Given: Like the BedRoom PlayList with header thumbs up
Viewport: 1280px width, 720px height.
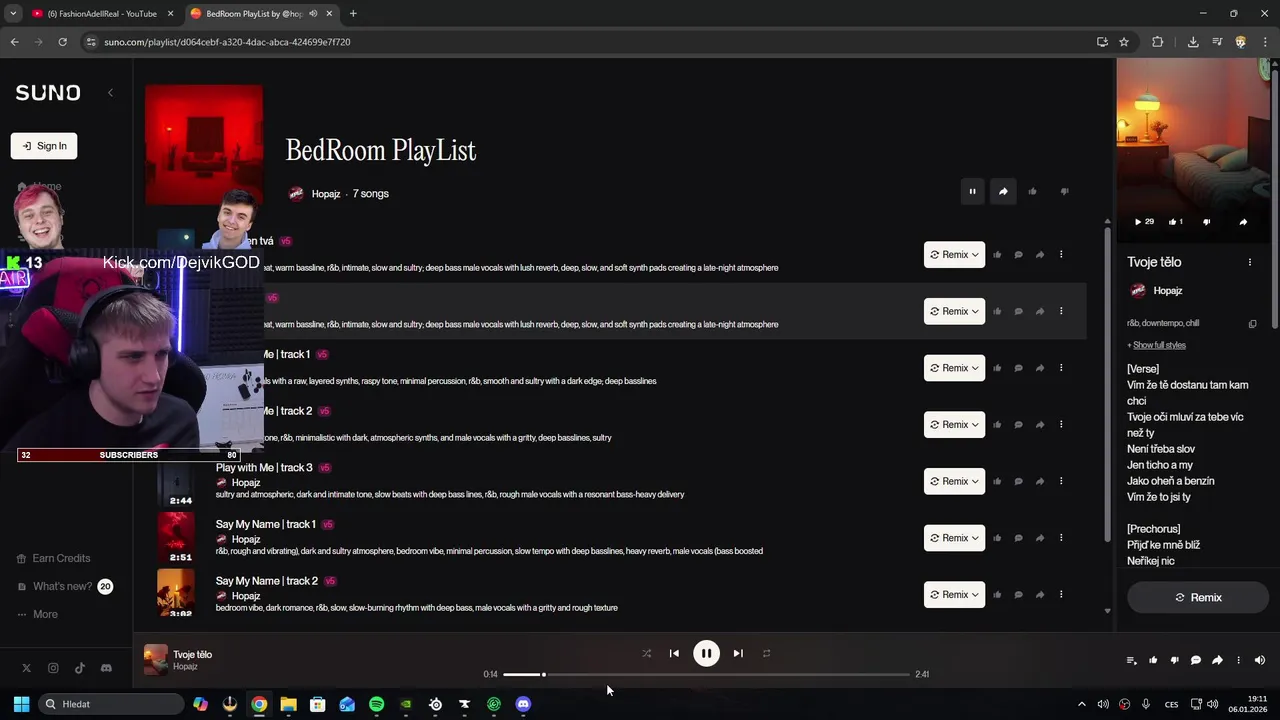Looking at the screenshot, I should (x=1033, y=192).
